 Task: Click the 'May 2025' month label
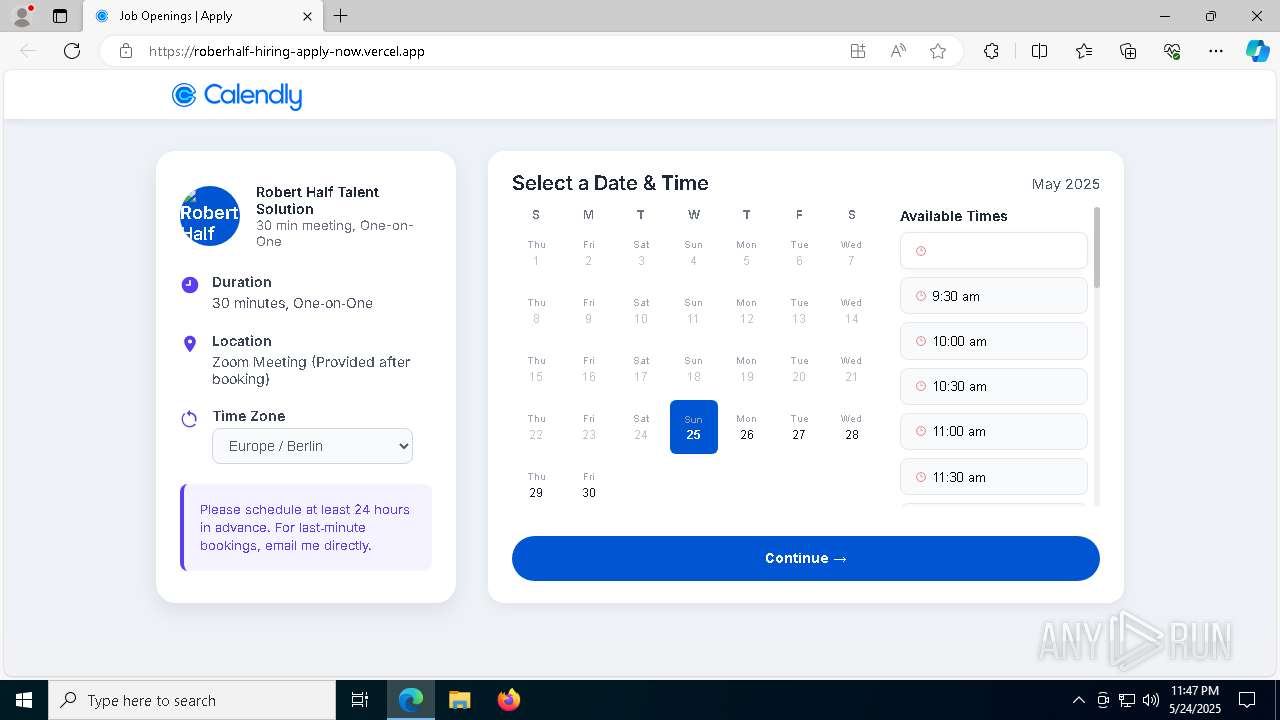(x=1066, y=184)
